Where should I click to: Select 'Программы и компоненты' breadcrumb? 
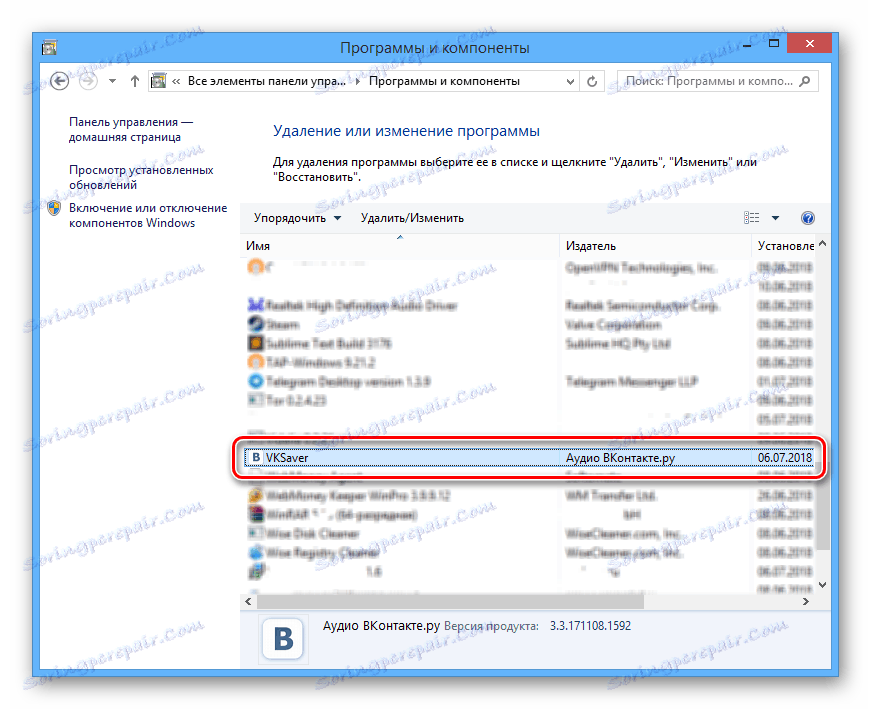(x=444, y=81)
